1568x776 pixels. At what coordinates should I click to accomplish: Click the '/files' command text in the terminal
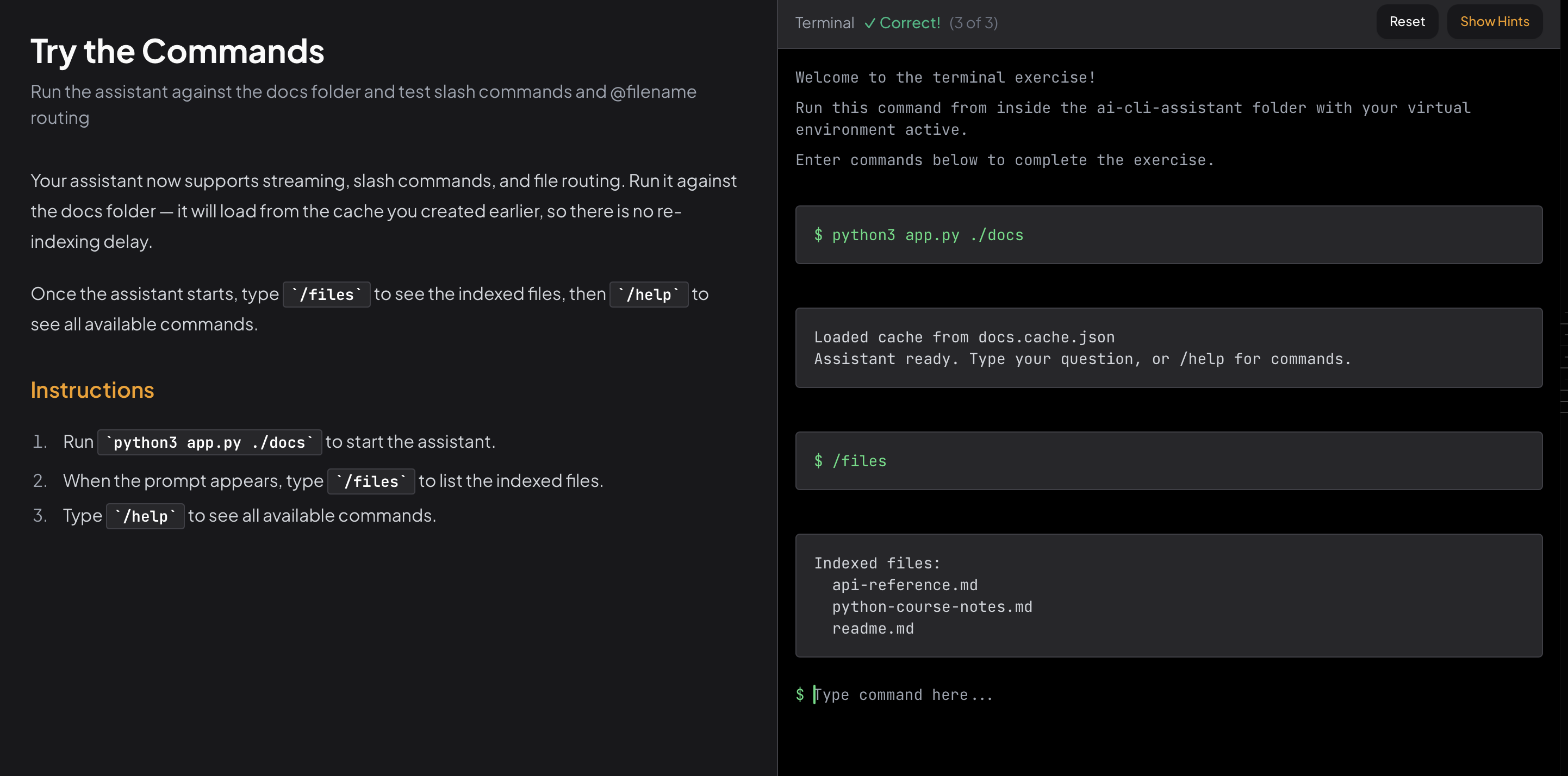point(860,461)
